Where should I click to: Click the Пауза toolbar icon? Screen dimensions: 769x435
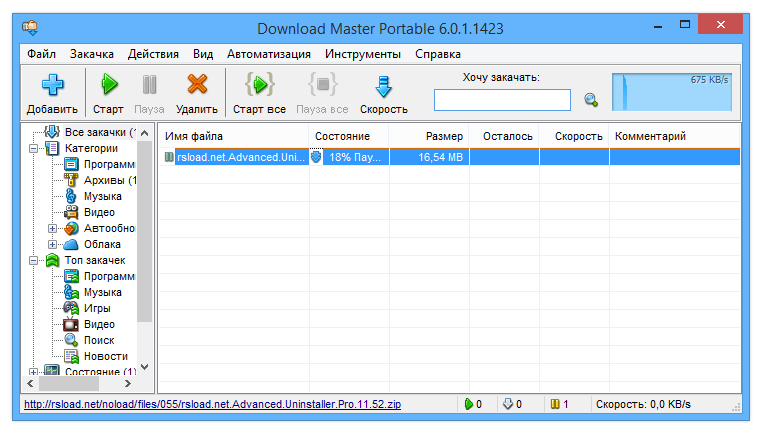click(149, 84)
